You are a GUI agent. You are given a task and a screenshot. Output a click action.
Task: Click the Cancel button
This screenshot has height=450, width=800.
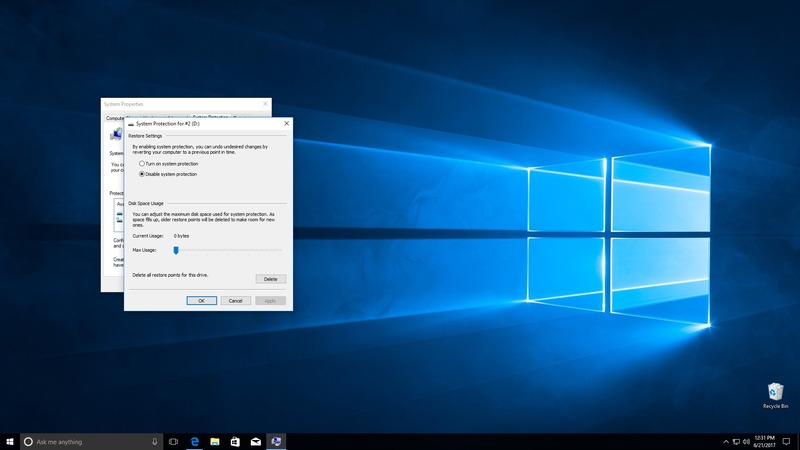click(x=235, y=300)
